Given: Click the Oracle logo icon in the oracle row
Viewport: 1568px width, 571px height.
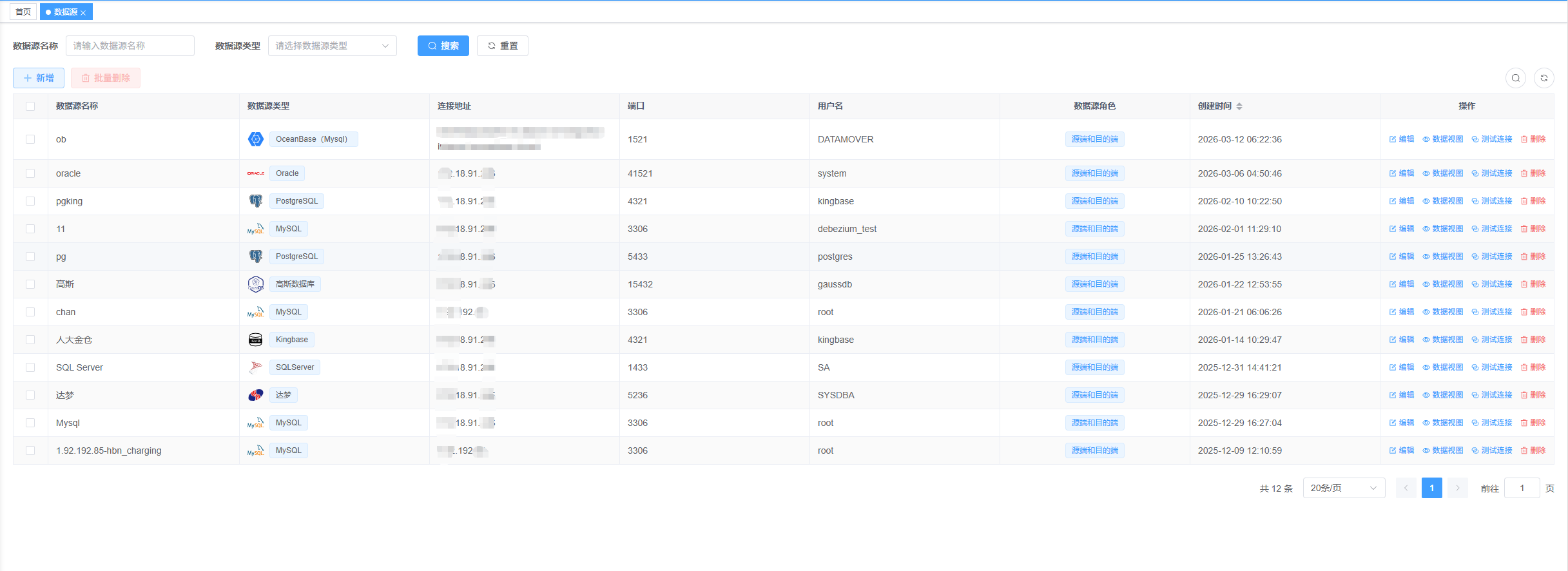Looking at the screenshot, I should pyautogui.click(x=256, y=173).
